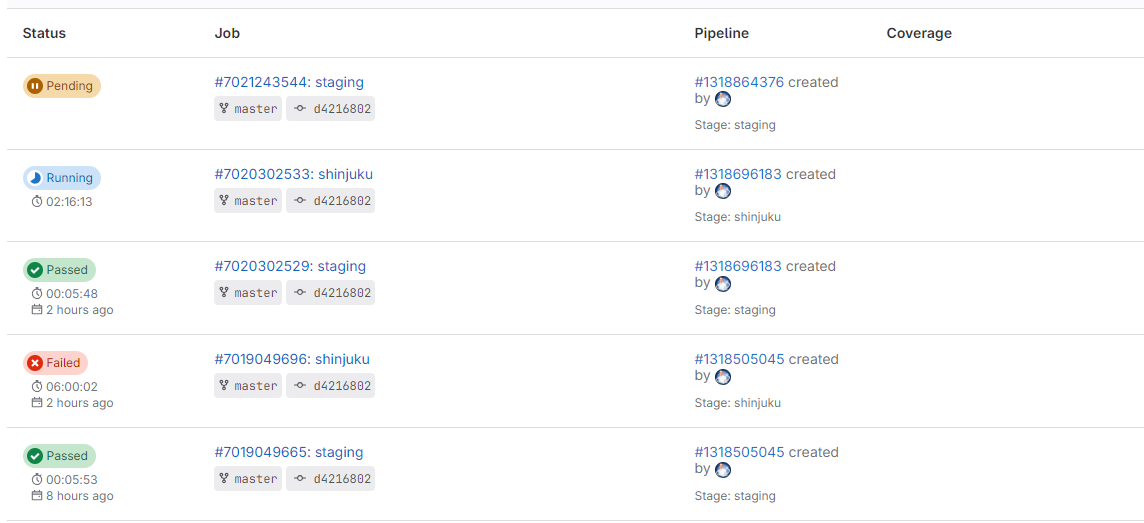Open job #7019049696: shinjuku link
This screenshot has height=523, width=1144.
tap(292, 359)
